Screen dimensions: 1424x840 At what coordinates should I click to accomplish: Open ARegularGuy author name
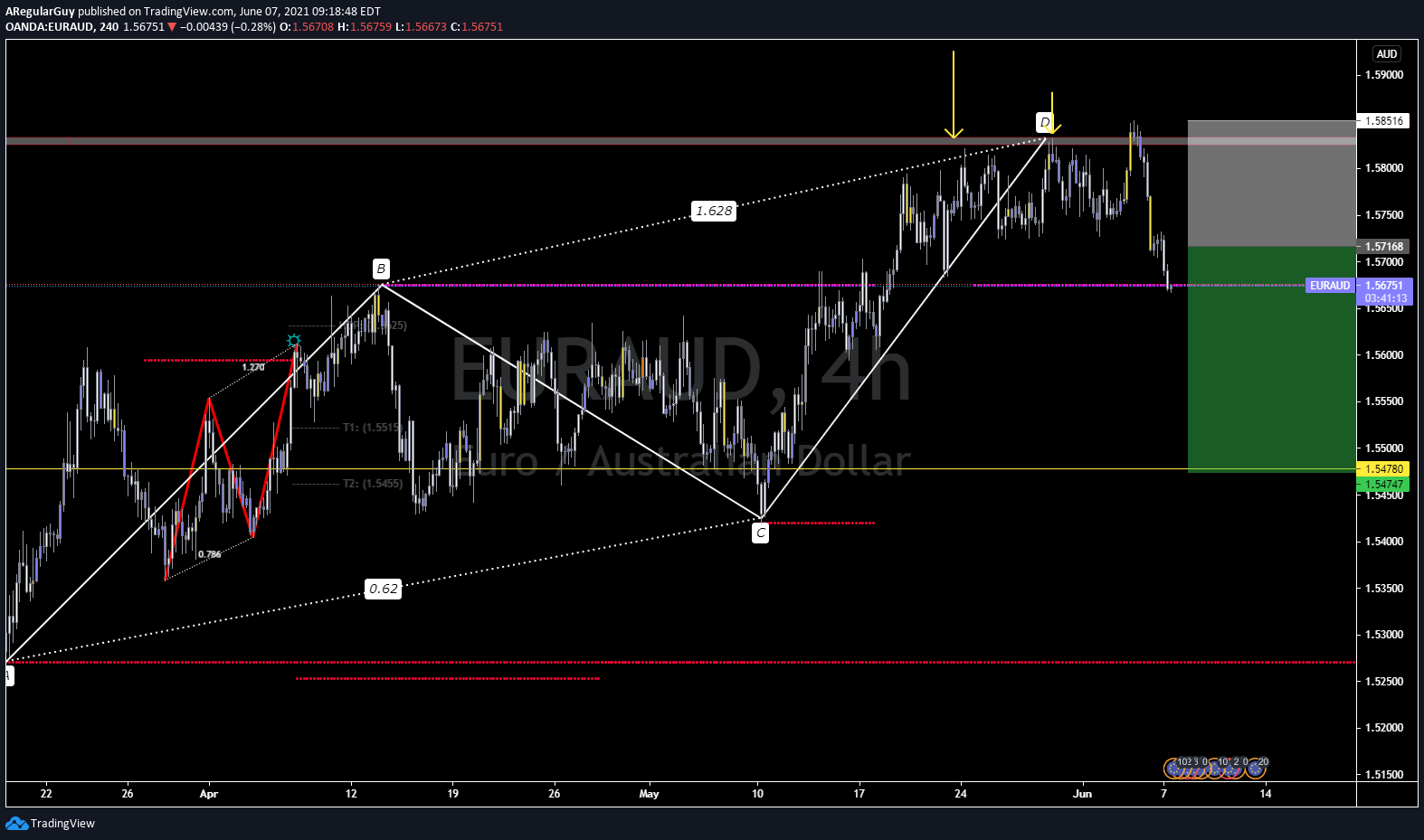pos(40,12)
